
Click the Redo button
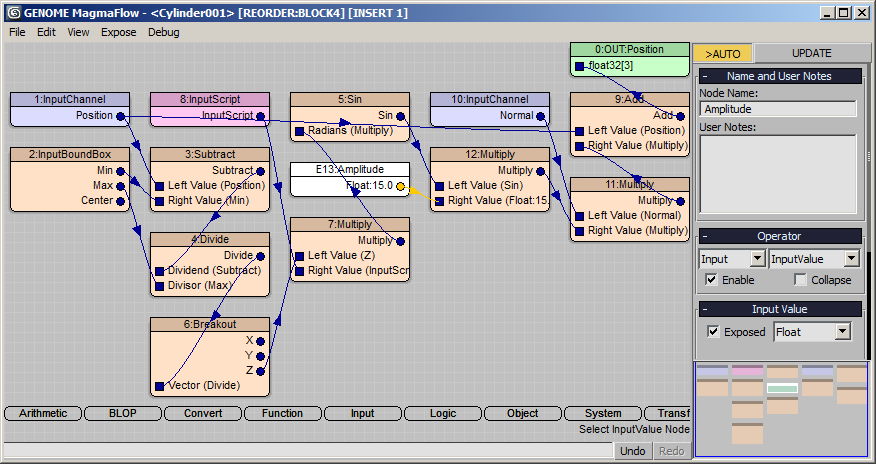tap(672, 451)
